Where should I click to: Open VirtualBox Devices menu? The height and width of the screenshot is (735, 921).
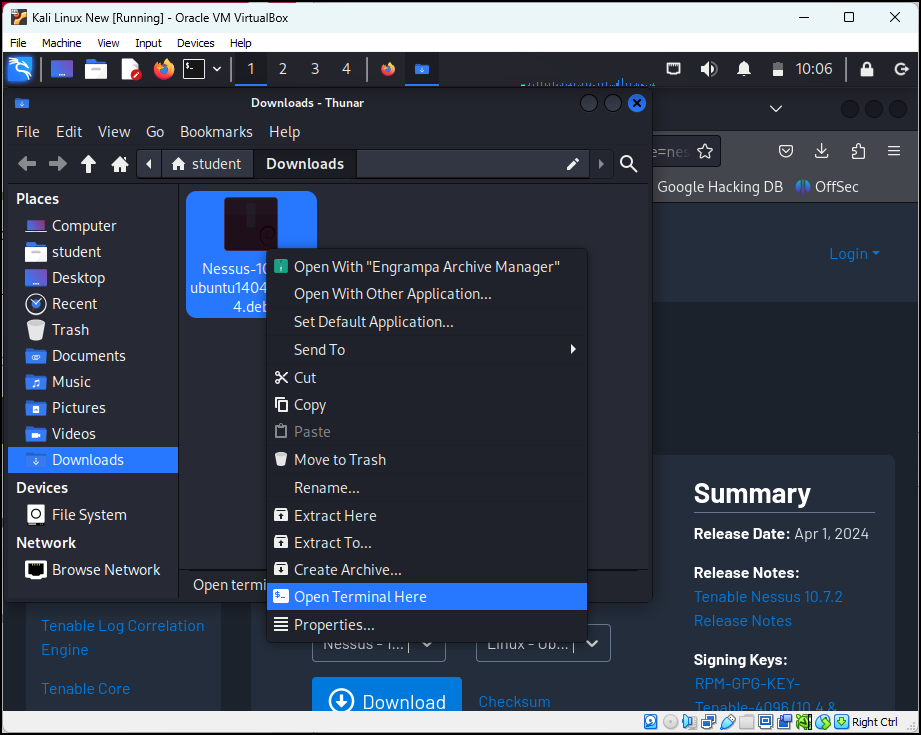point(196,43)
